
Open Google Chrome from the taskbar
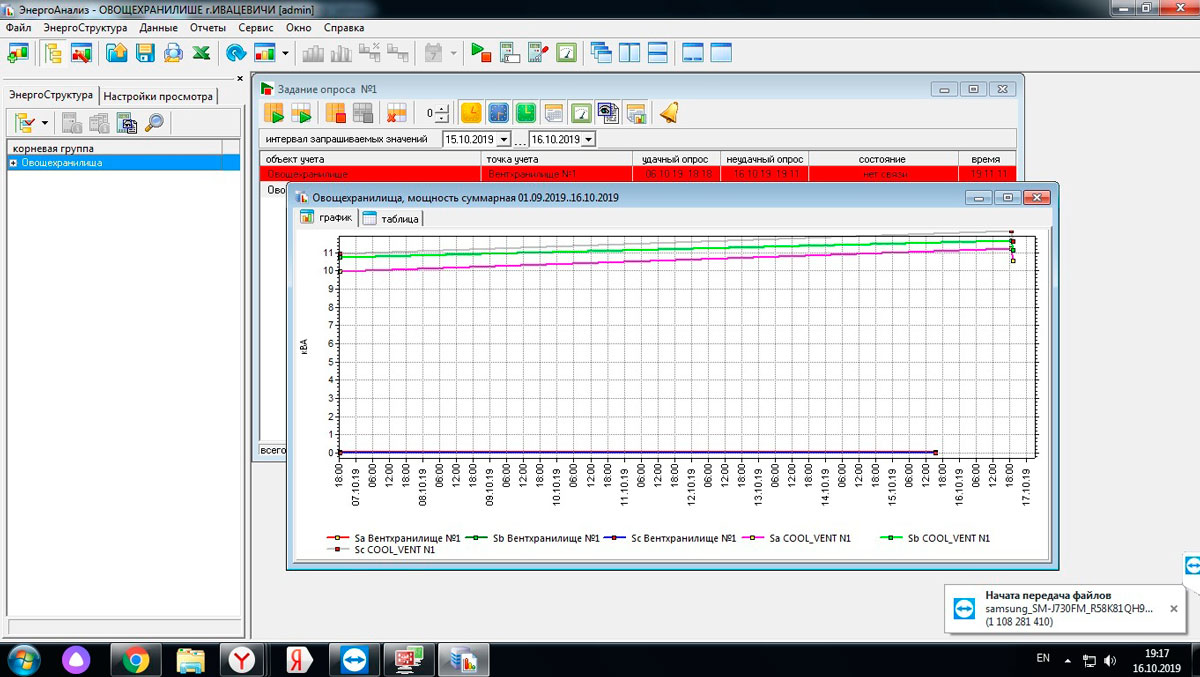coord(136,659)
